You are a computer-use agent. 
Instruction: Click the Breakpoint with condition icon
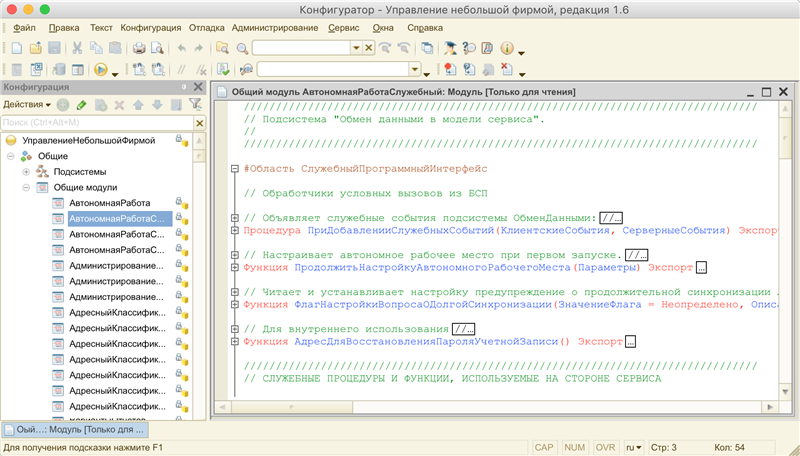tap(468, 69)
